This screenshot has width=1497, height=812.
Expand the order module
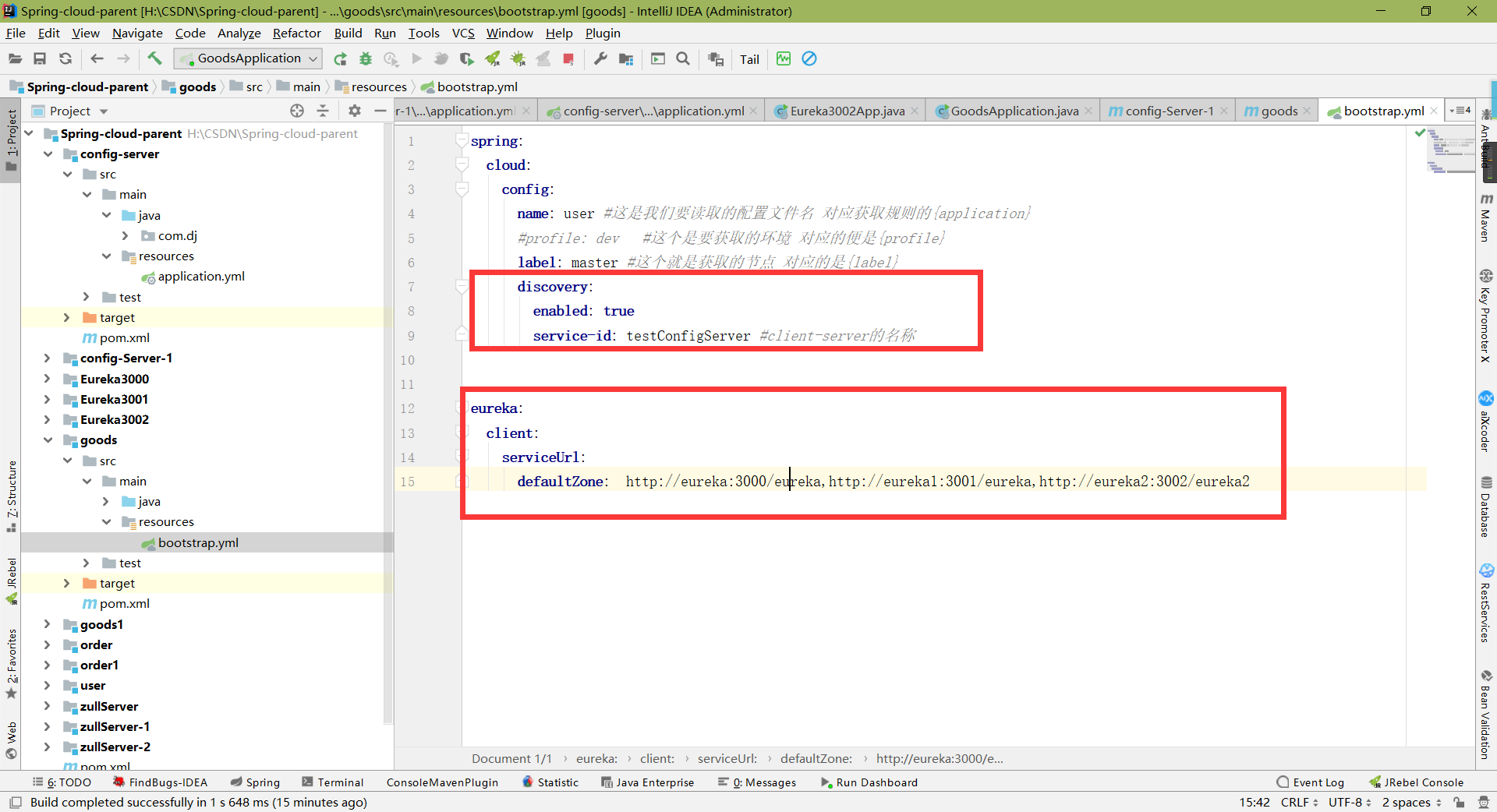coord(47,645)
